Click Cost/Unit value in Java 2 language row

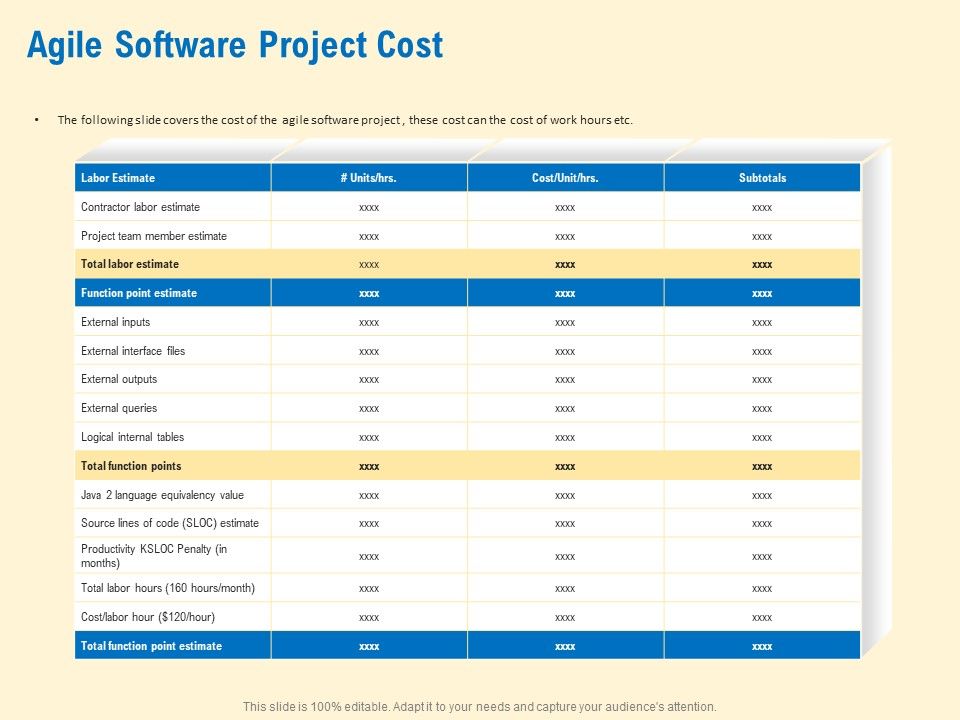pos(565,495)
